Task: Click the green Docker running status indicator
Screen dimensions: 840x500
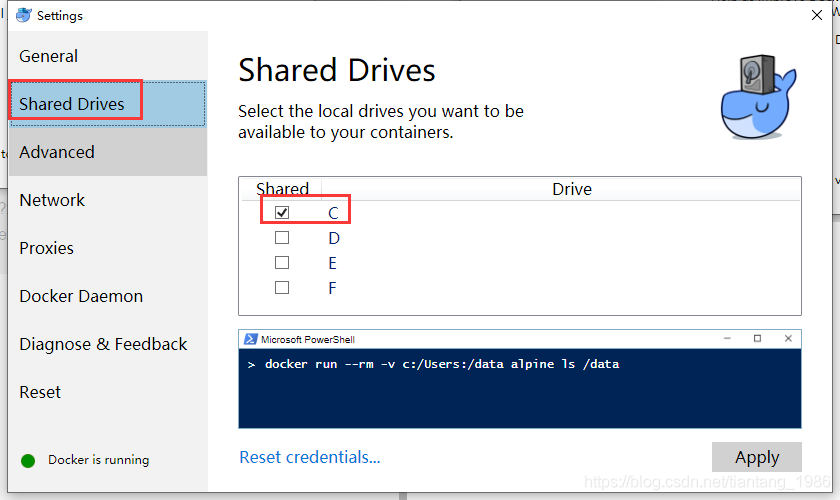Action: 28,460
